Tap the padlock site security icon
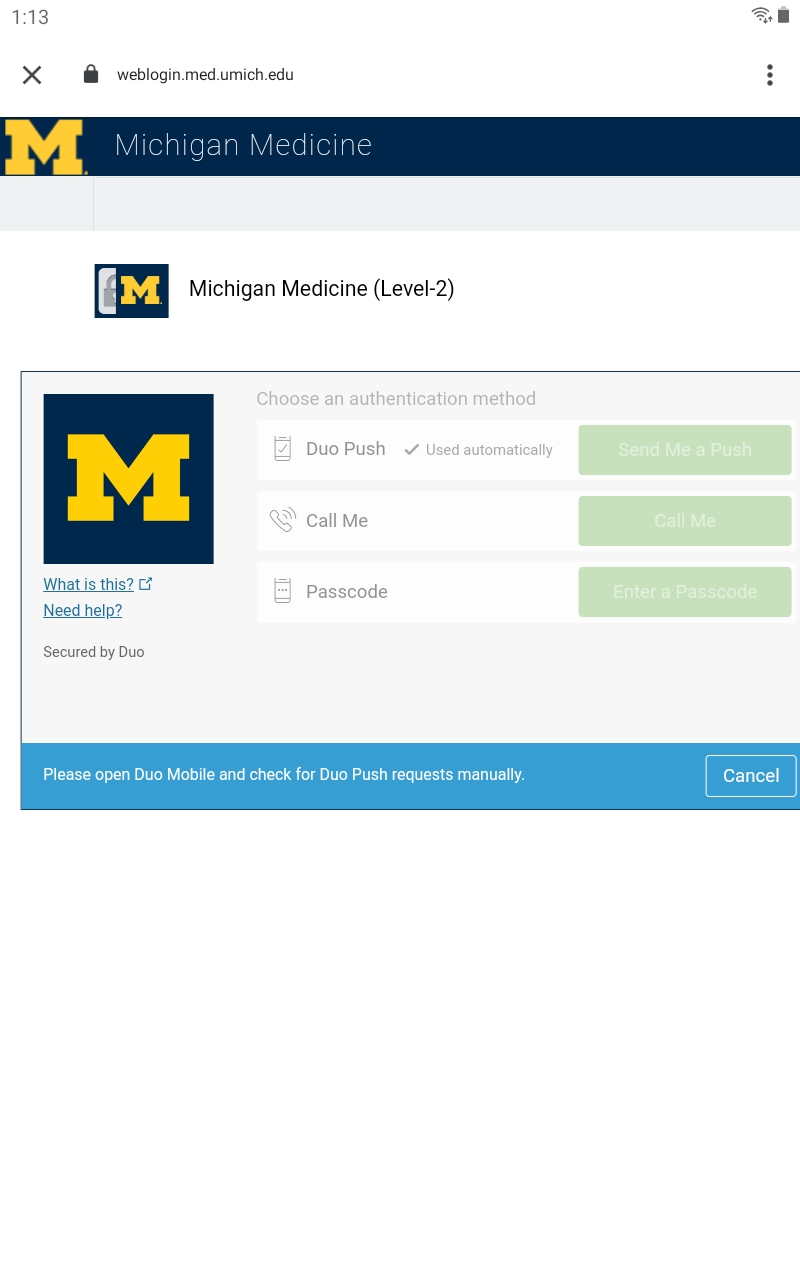The height and width of the screenshot is (1280, 800). (x=91, y=74)
